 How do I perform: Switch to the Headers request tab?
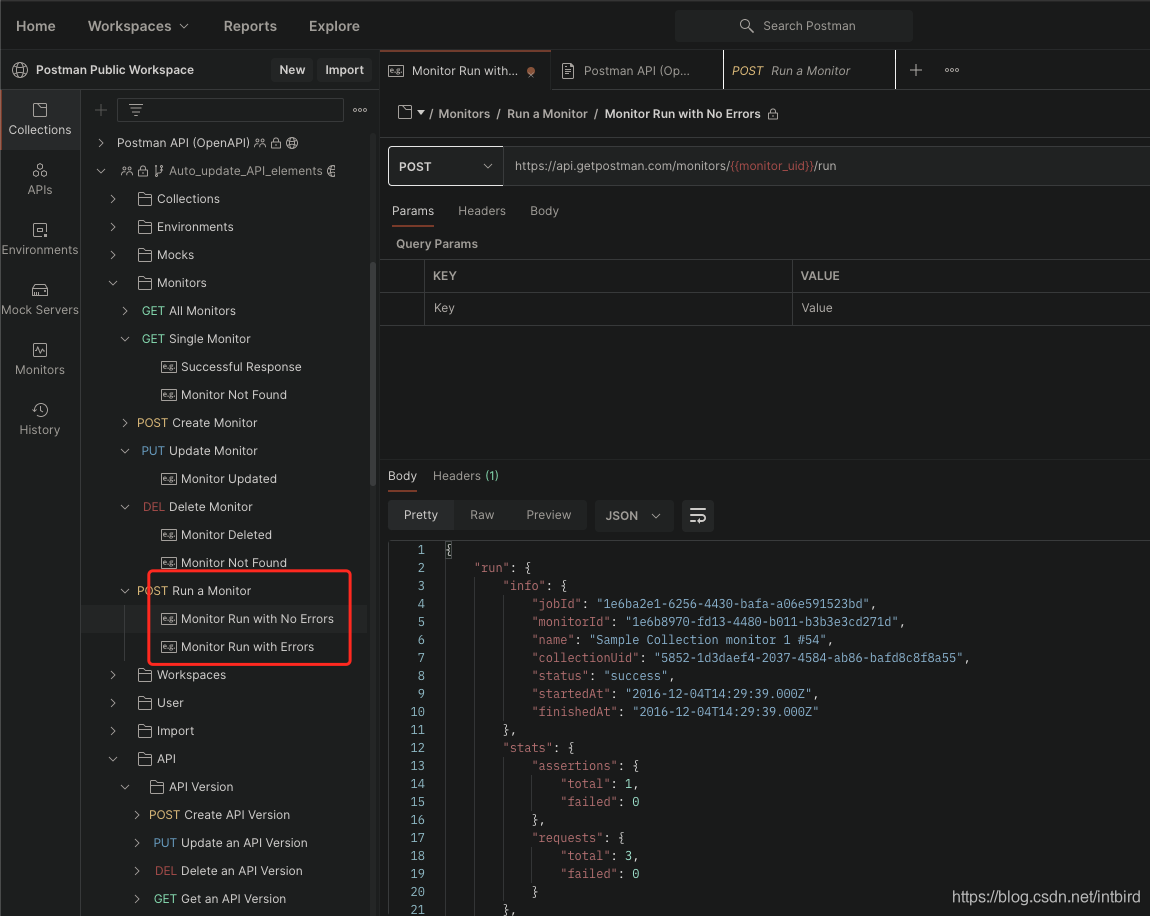(481, 211)
